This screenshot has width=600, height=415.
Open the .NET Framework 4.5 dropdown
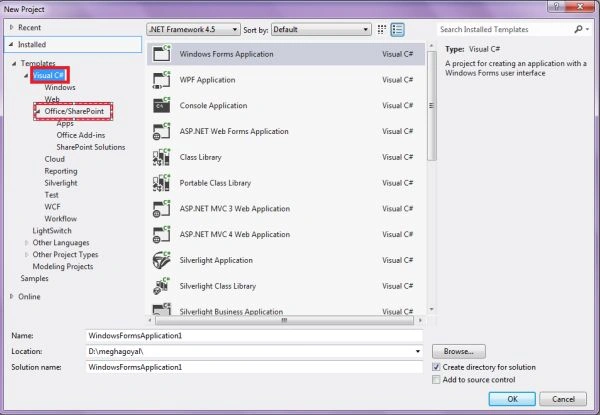coord(193,29)
